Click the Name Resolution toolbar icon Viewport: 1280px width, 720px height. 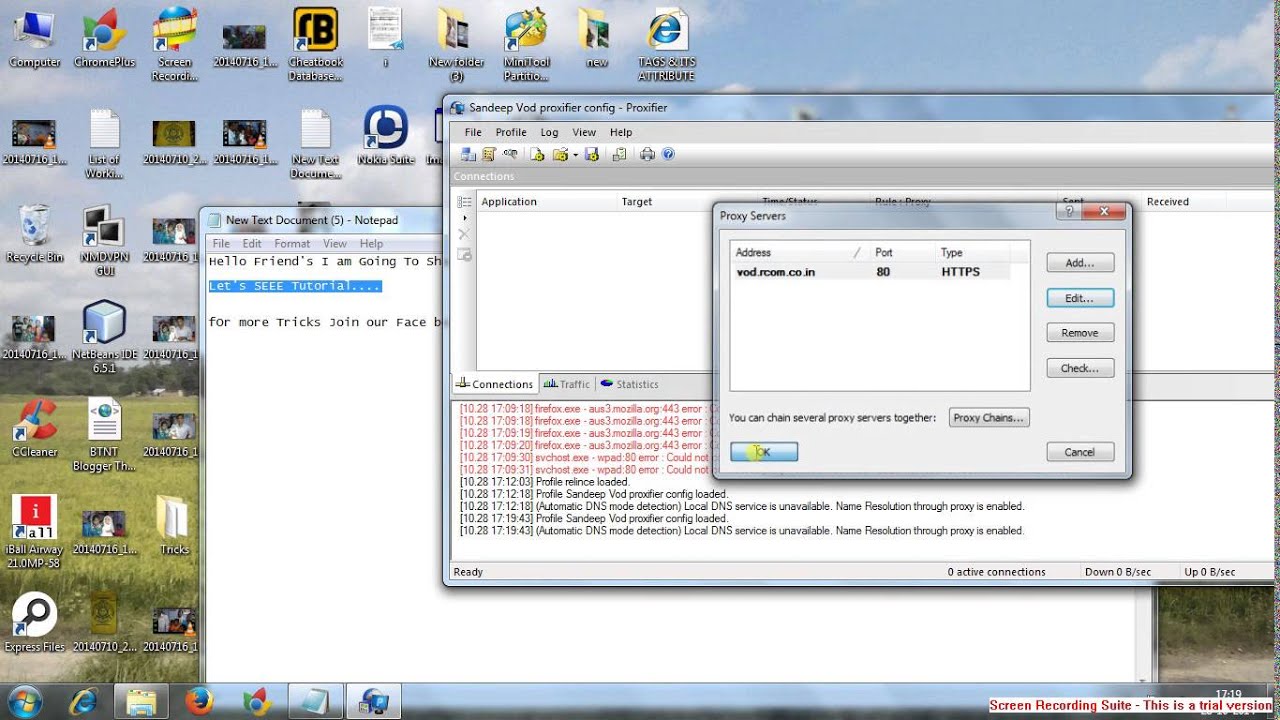pyautogui.click(x=511, y=154)
